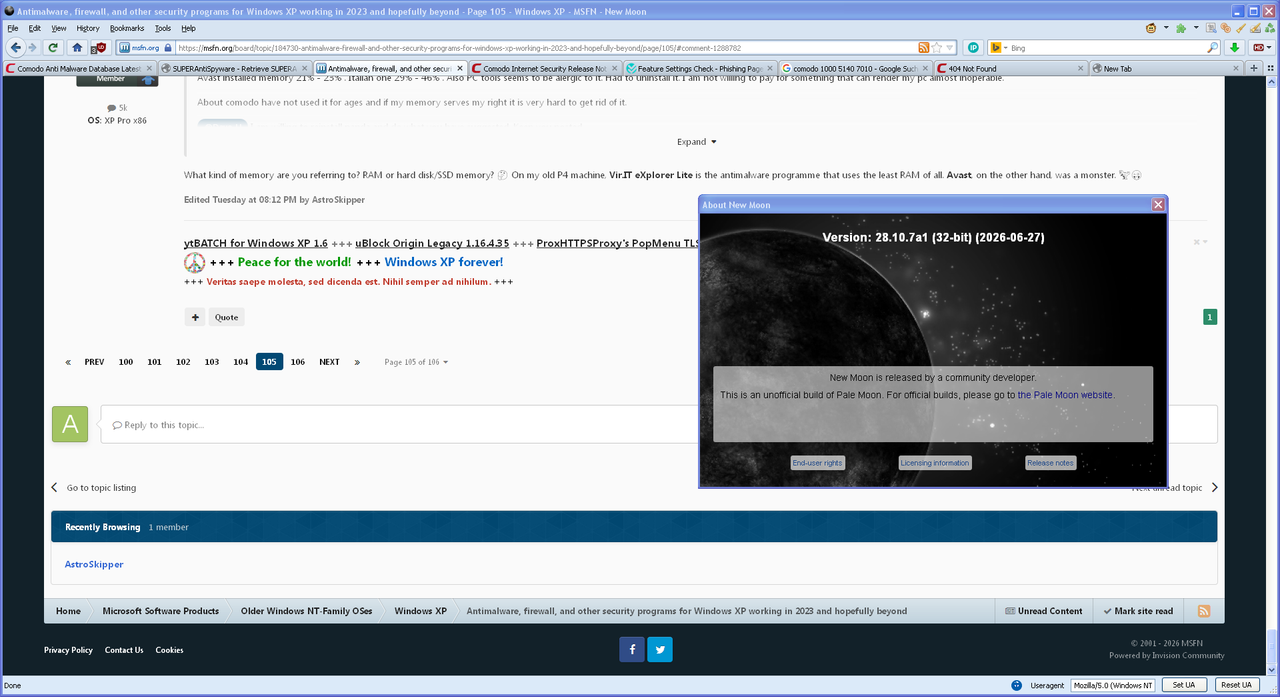1280x697 pixels.
Task: Click the monkey face extension icon
Action: coord(1152,28)
